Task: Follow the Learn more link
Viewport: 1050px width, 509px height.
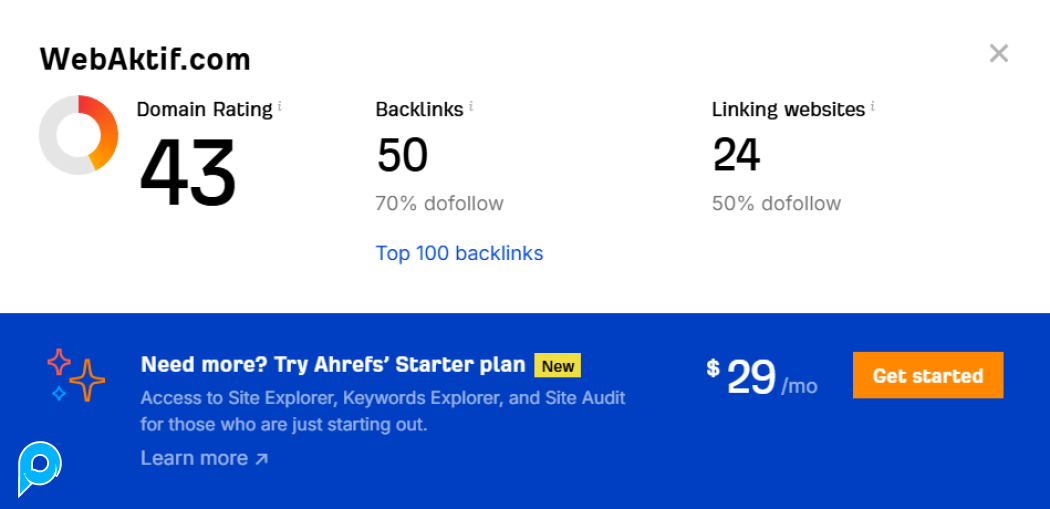Action: point(204,458)
